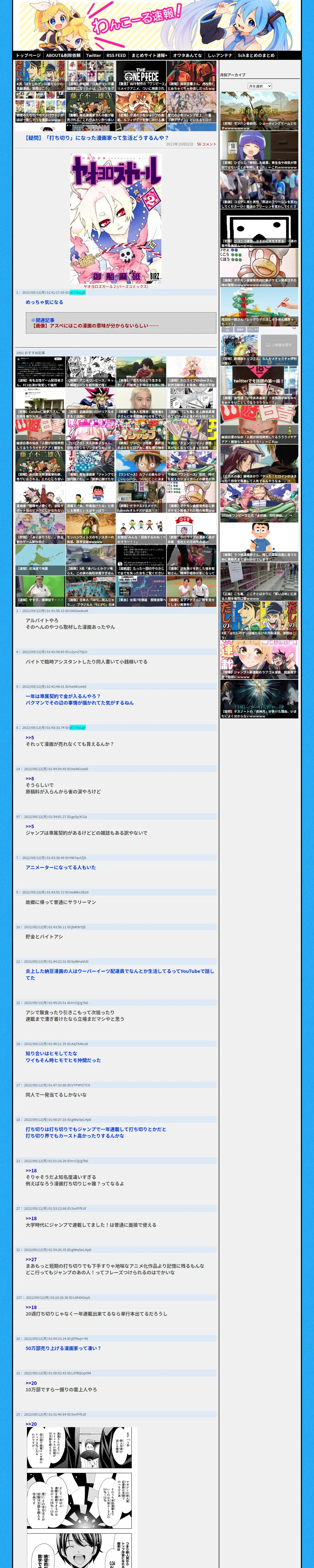Open the Twitter menu item

pos(93,55)
